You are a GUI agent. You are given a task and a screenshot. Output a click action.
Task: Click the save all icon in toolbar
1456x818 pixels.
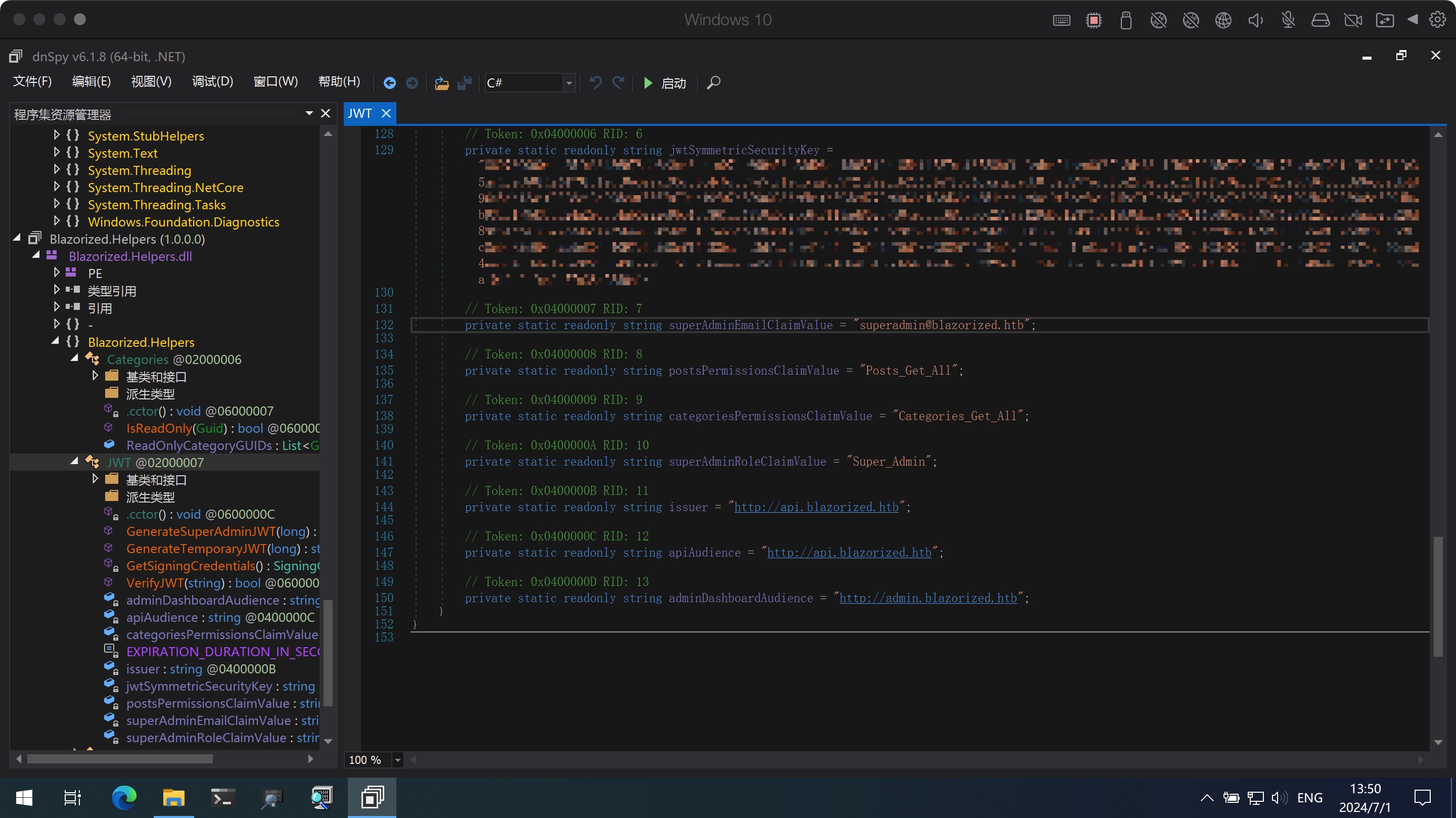click(464, 83)
